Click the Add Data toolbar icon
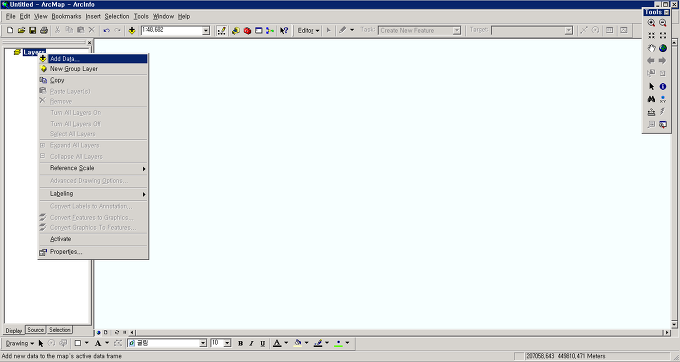 [132, 30]
